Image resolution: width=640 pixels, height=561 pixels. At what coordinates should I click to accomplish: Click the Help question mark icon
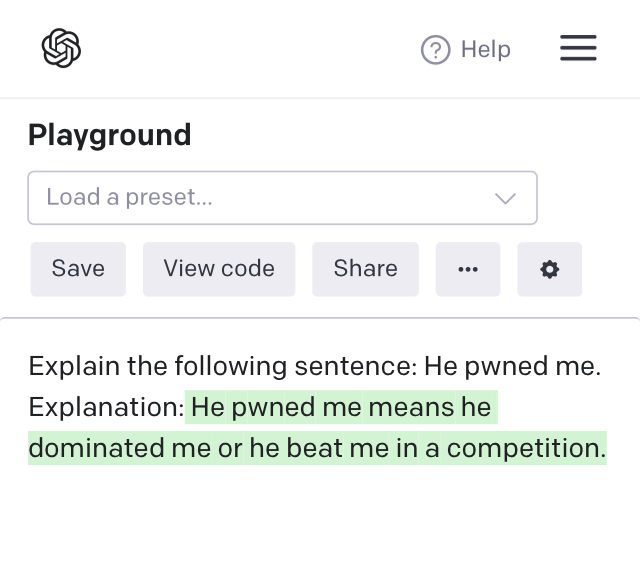(x=436, y=49)
